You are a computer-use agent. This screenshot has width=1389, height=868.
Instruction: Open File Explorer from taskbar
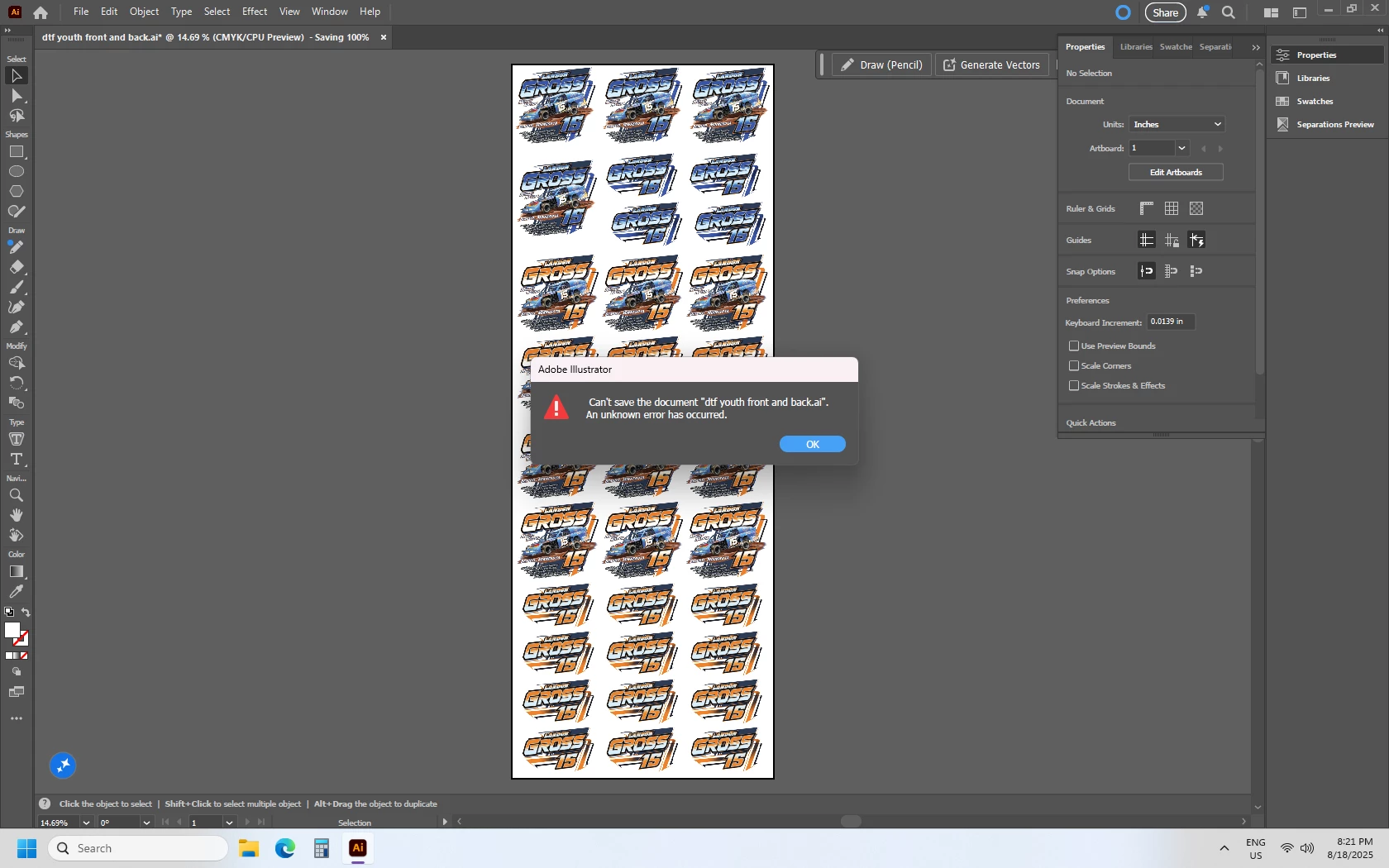(x=249, y=848)
